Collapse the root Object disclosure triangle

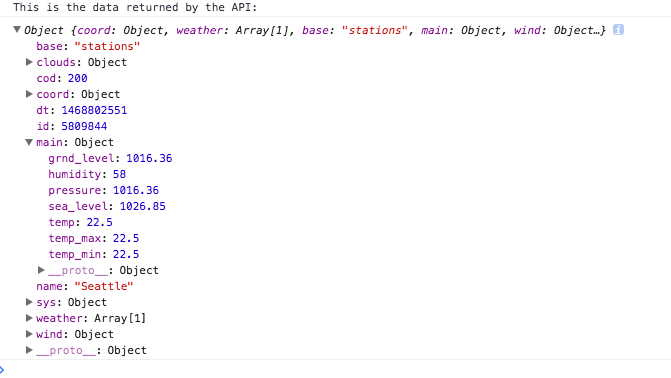[x=17, y=30]
